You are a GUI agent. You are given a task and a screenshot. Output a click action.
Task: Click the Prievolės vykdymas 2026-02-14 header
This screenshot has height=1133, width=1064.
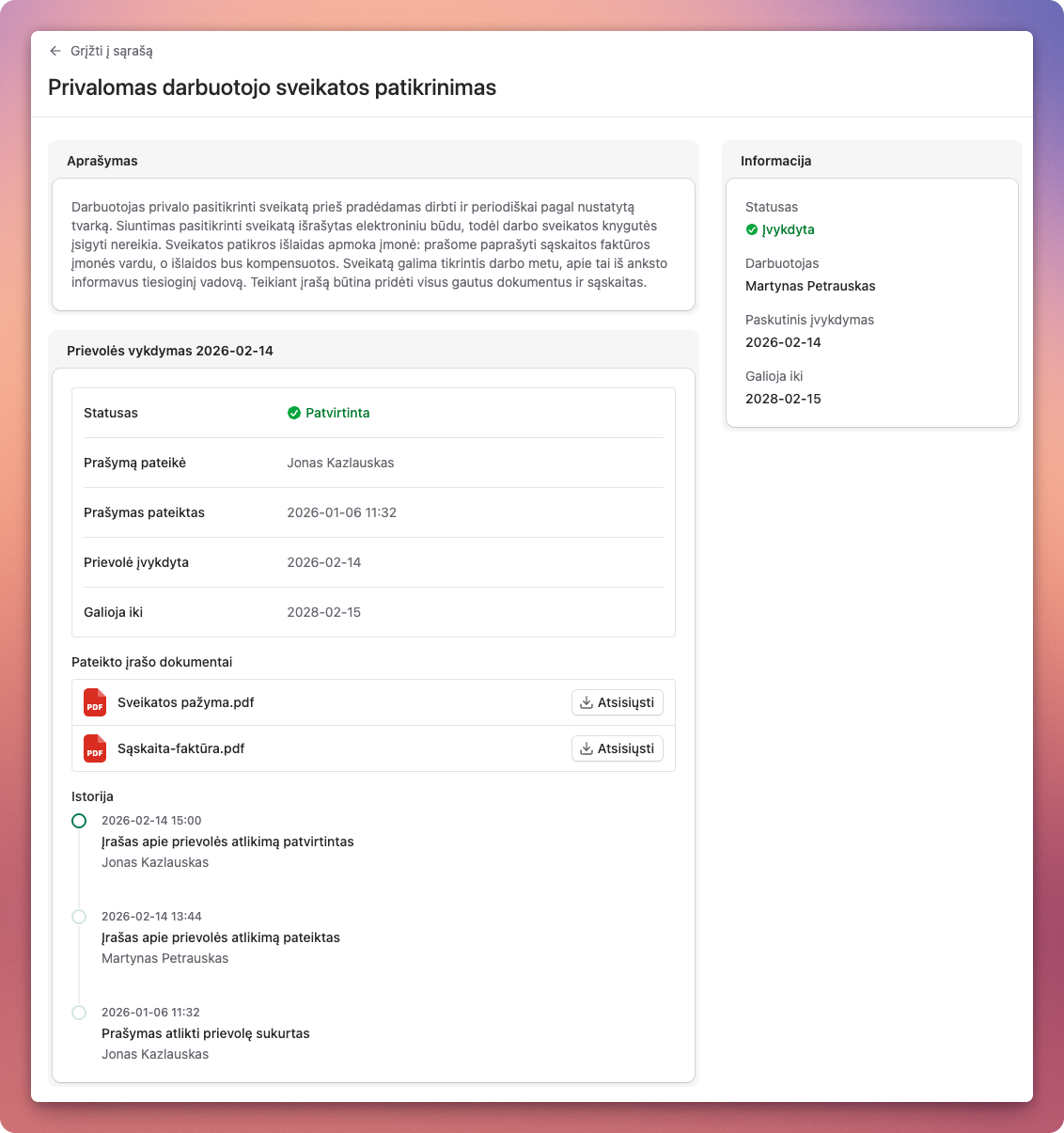[x=169, y=350]
